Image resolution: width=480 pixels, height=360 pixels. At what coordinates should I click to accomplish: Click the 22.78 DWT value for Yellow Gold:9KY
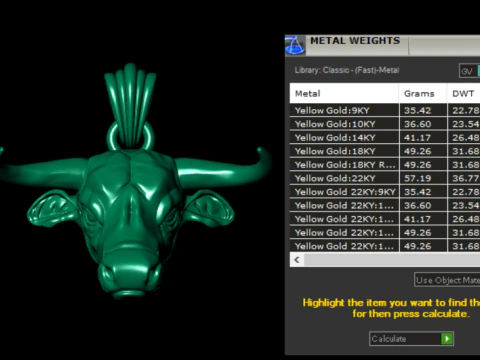466,111
